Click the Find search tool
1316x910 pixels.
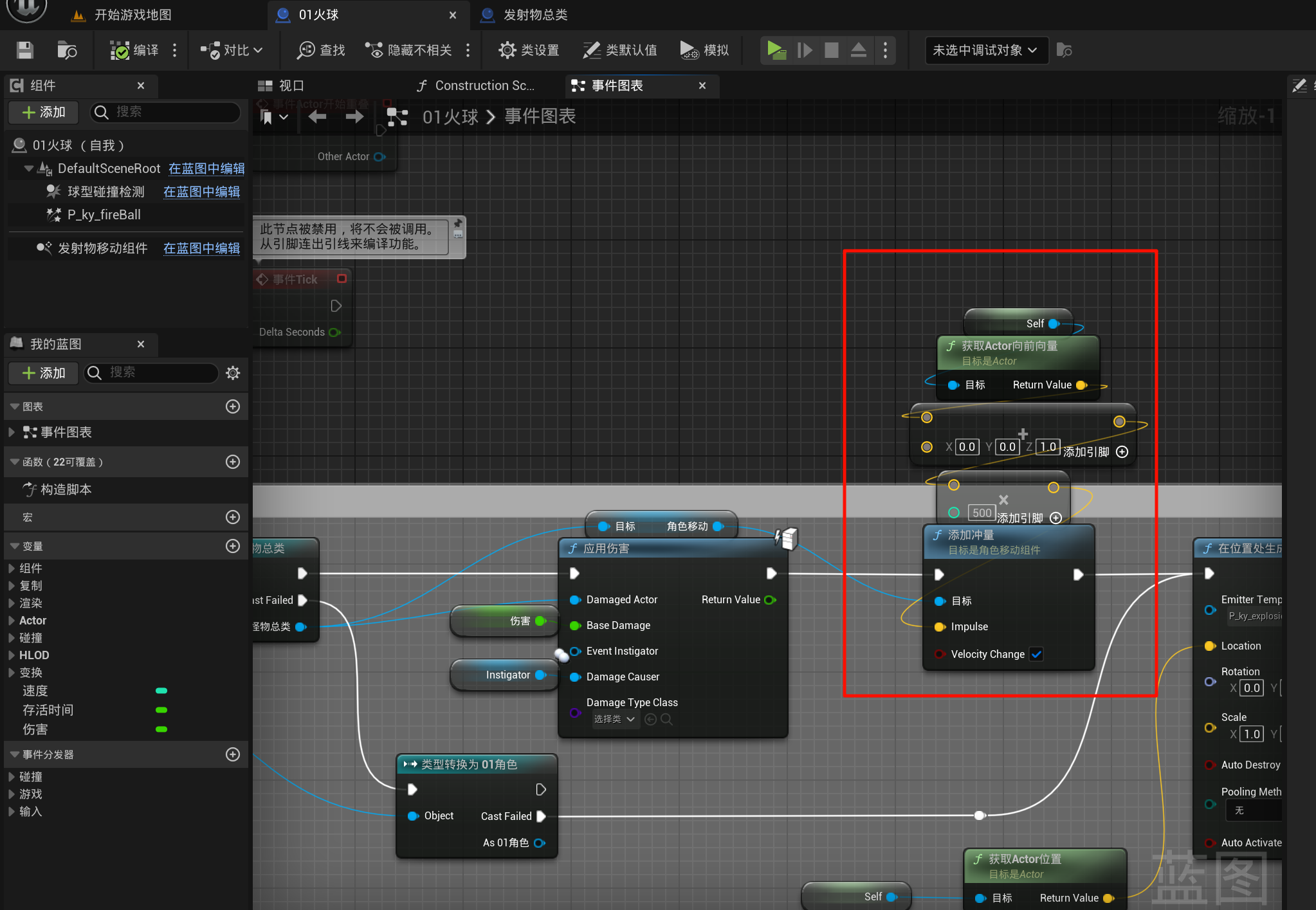321,50
